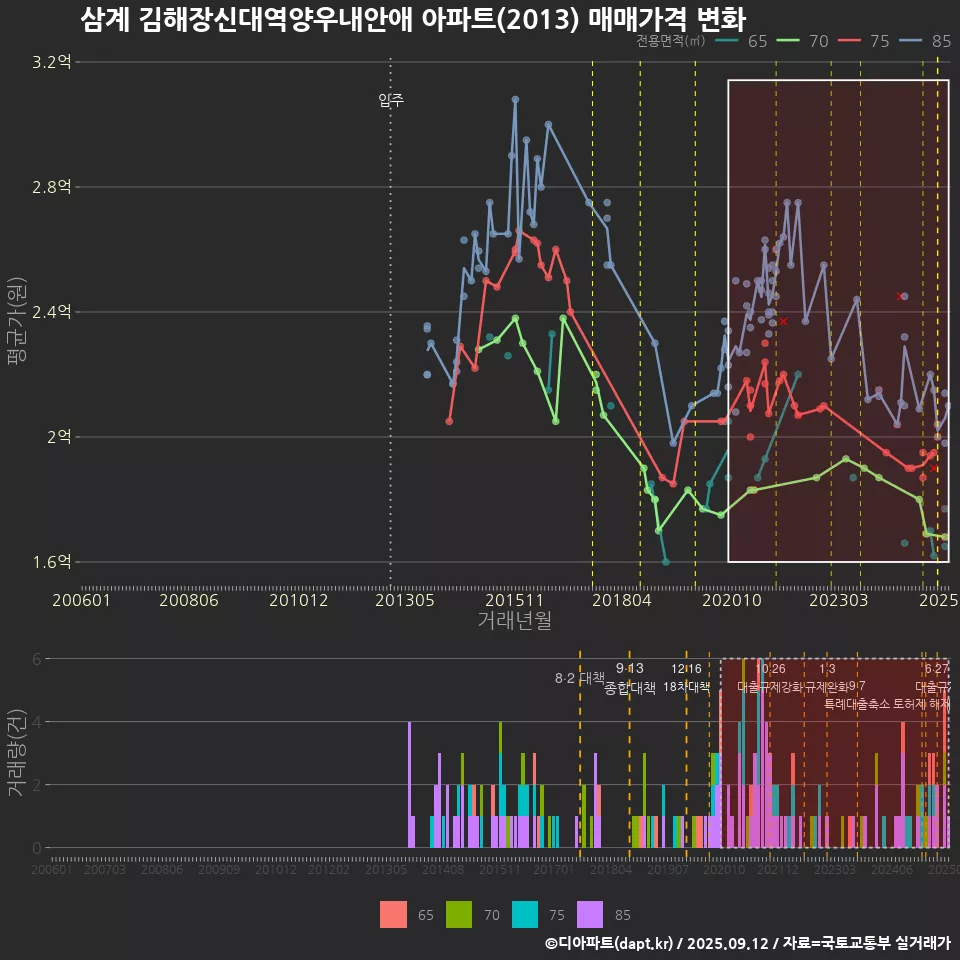
Task: Click the 특례대출축소 annotation text
Action: coord(857,704)
